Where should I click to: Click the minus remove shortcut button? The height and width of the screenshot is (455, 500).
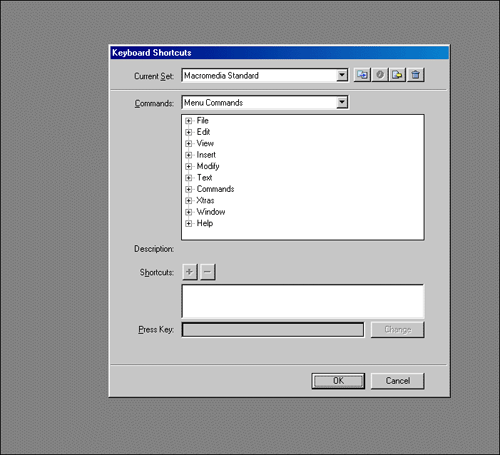tap(207, 272)
